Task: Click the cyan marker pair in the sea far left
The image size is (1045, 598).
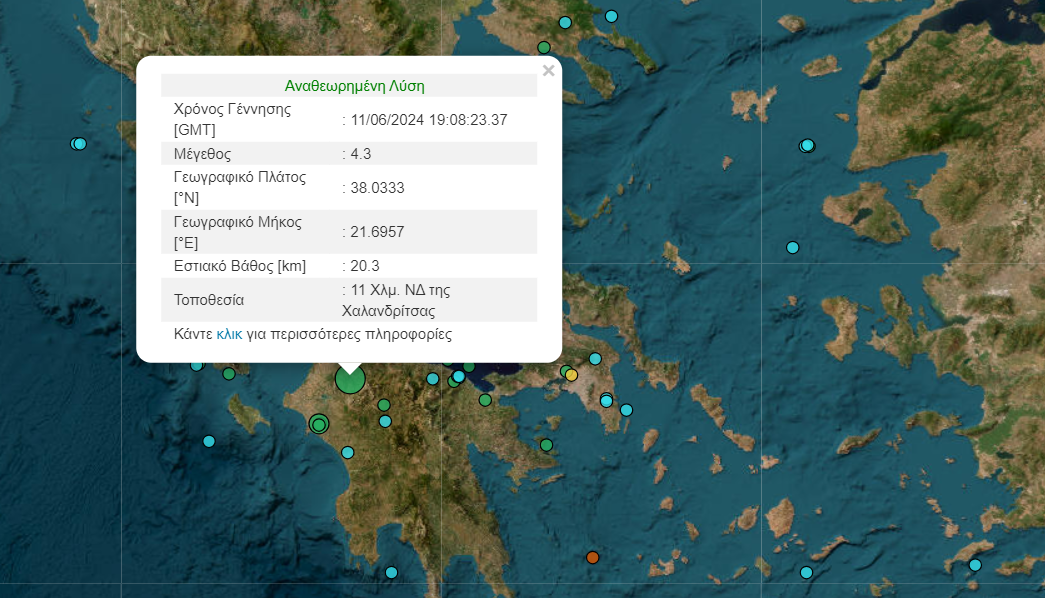Action: point(79,144)
